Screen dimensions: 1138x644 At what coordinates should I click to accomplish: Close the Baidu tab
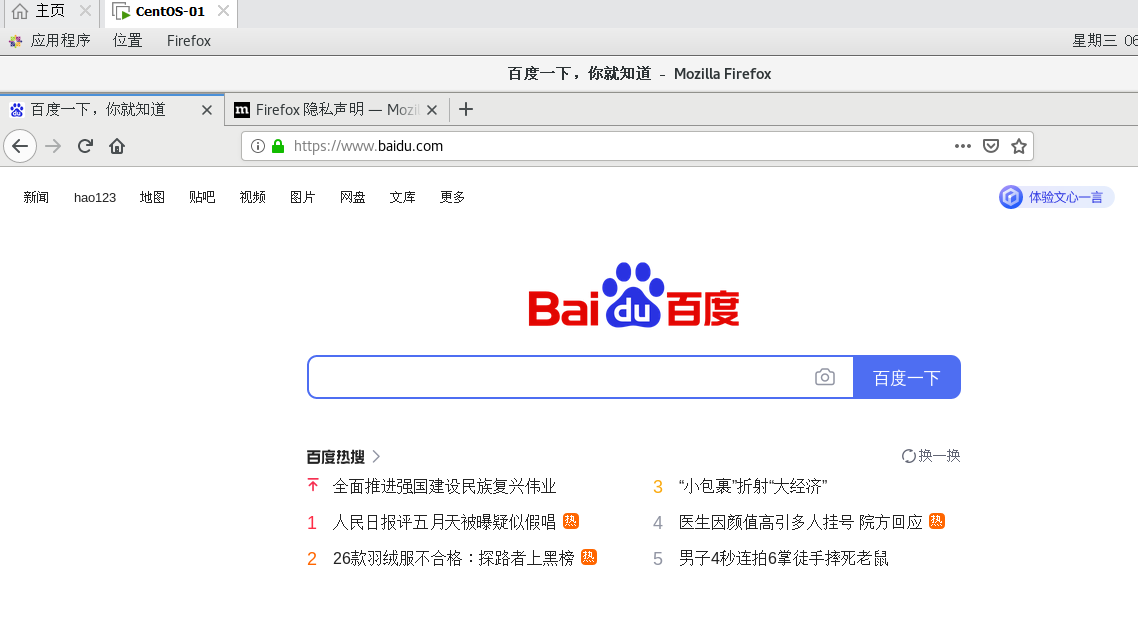[x=207, y=110]
